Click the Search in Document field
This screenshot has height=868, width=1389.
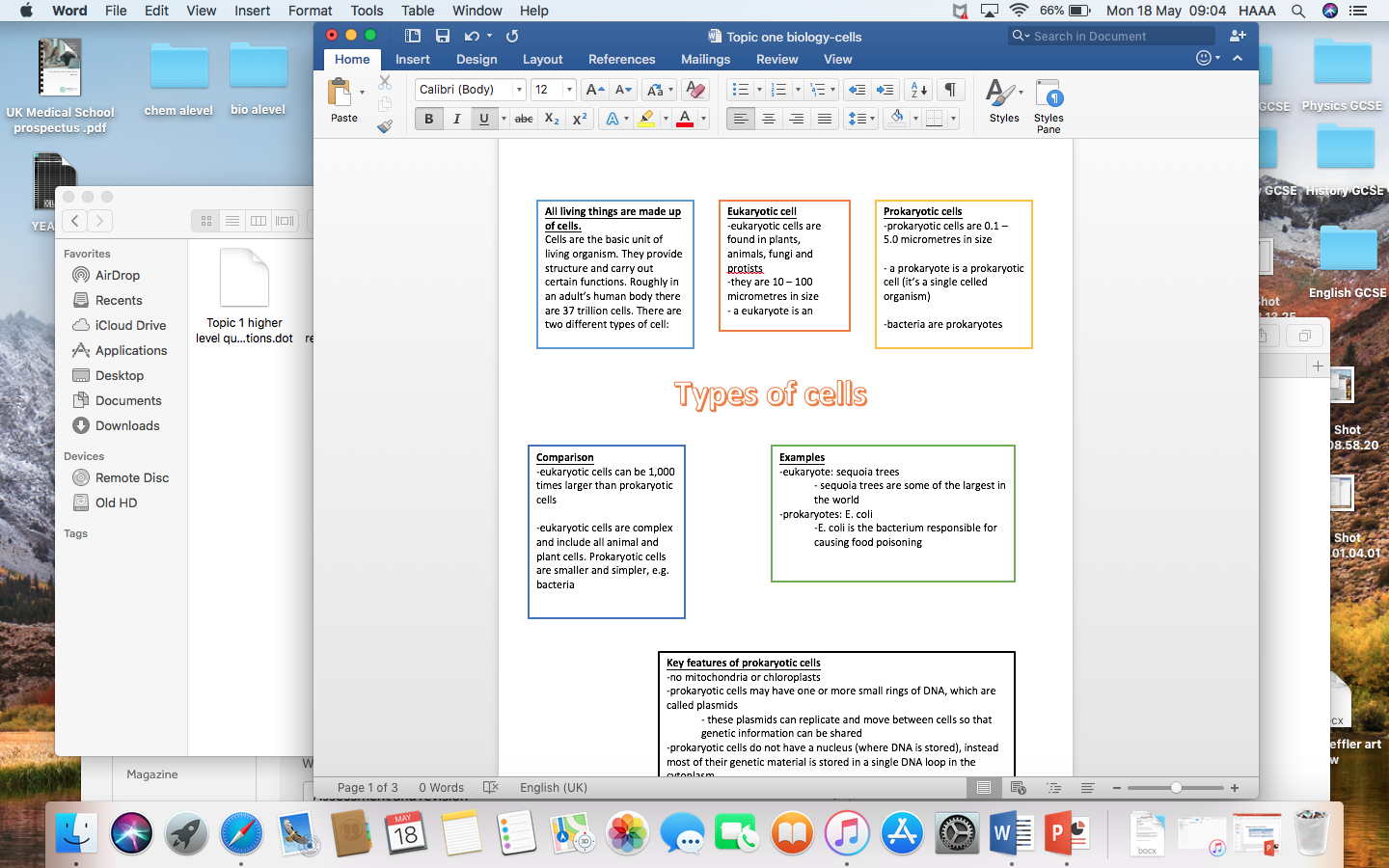[1109, 36]
